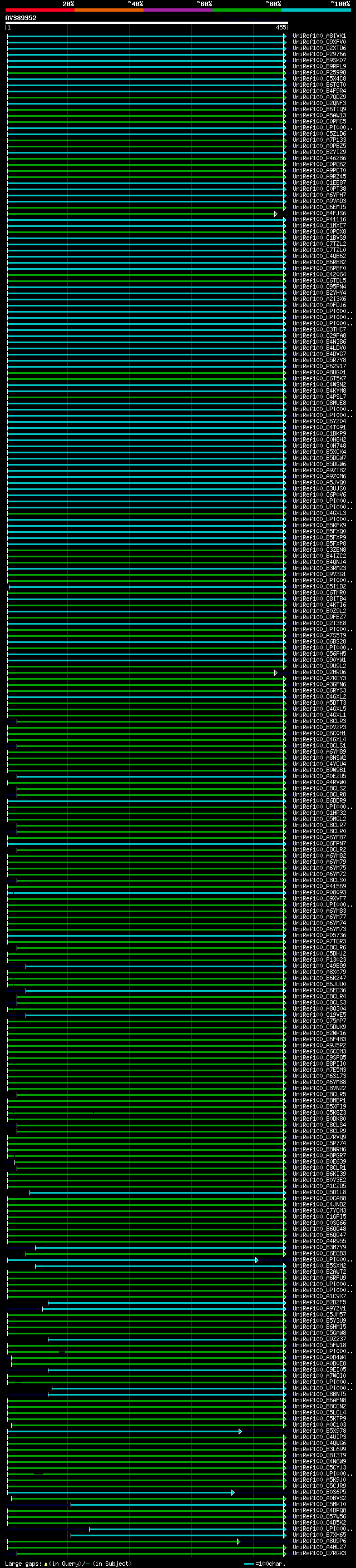Click the AV389352 query name label
The width and height of the screenshot is (356, 1568).
tap(21, 18)
